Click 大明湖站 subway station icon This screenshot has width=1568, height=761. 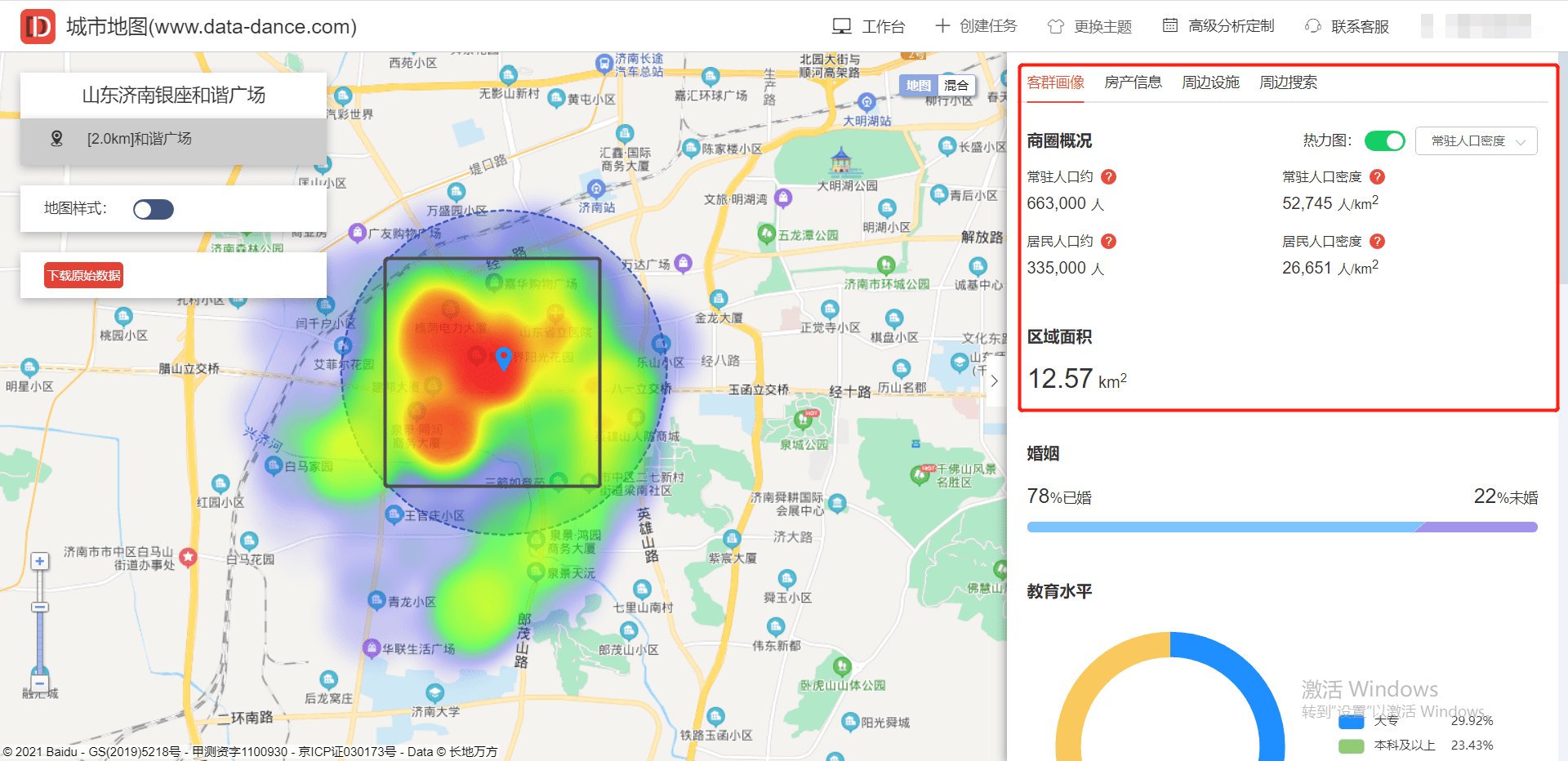(x=866, y=103)
